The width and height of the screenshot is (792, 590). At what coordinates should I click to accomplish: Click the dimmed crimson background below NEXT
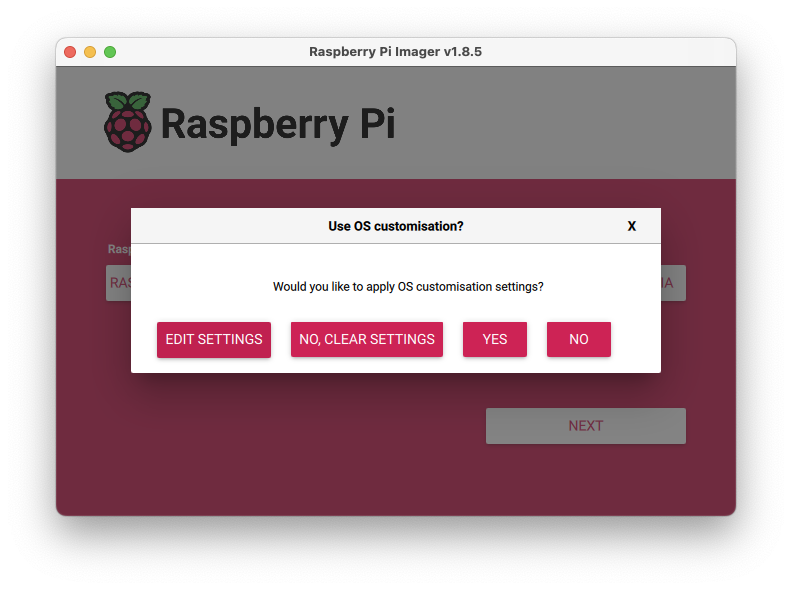[585, 480]
